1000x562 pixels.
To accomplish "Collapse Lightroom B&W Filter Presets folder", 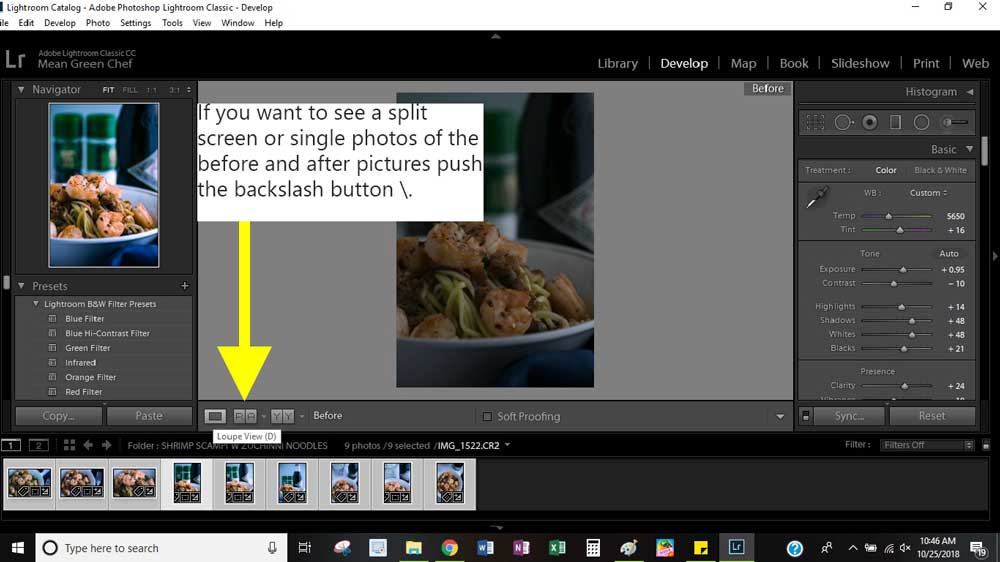I will tap(36, 304).
